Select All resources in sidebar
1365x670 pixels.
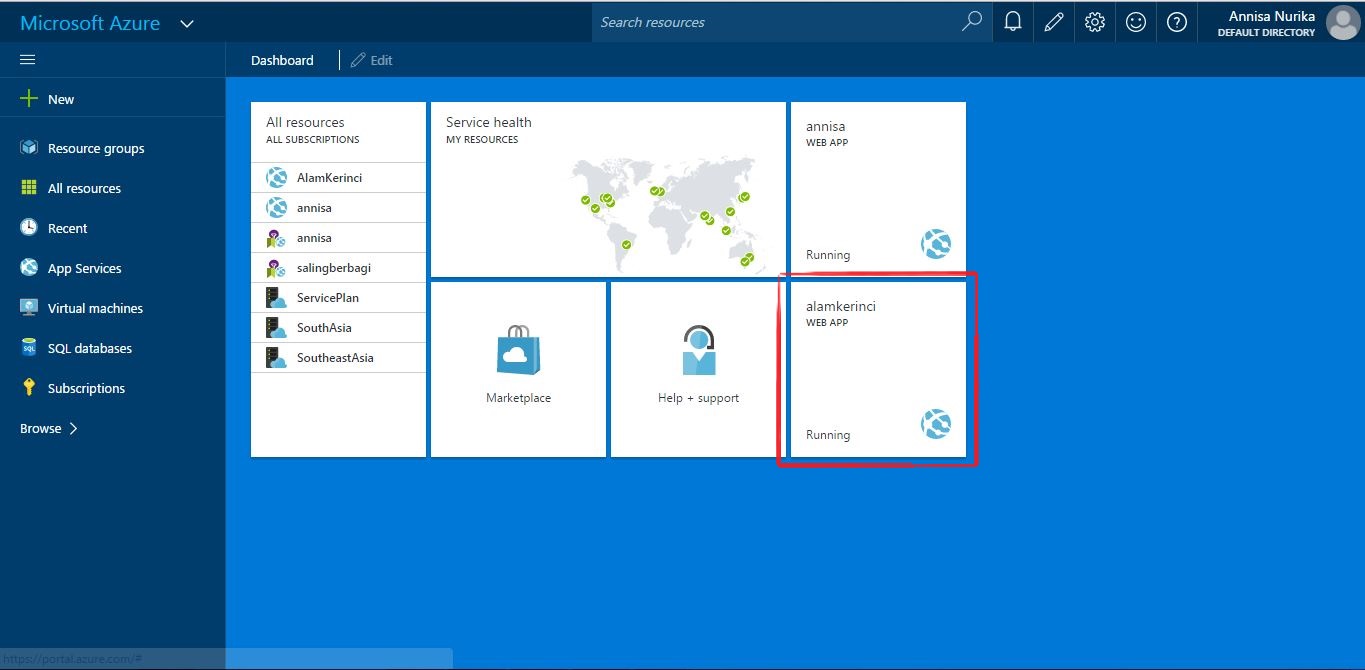tap(84, 188)
